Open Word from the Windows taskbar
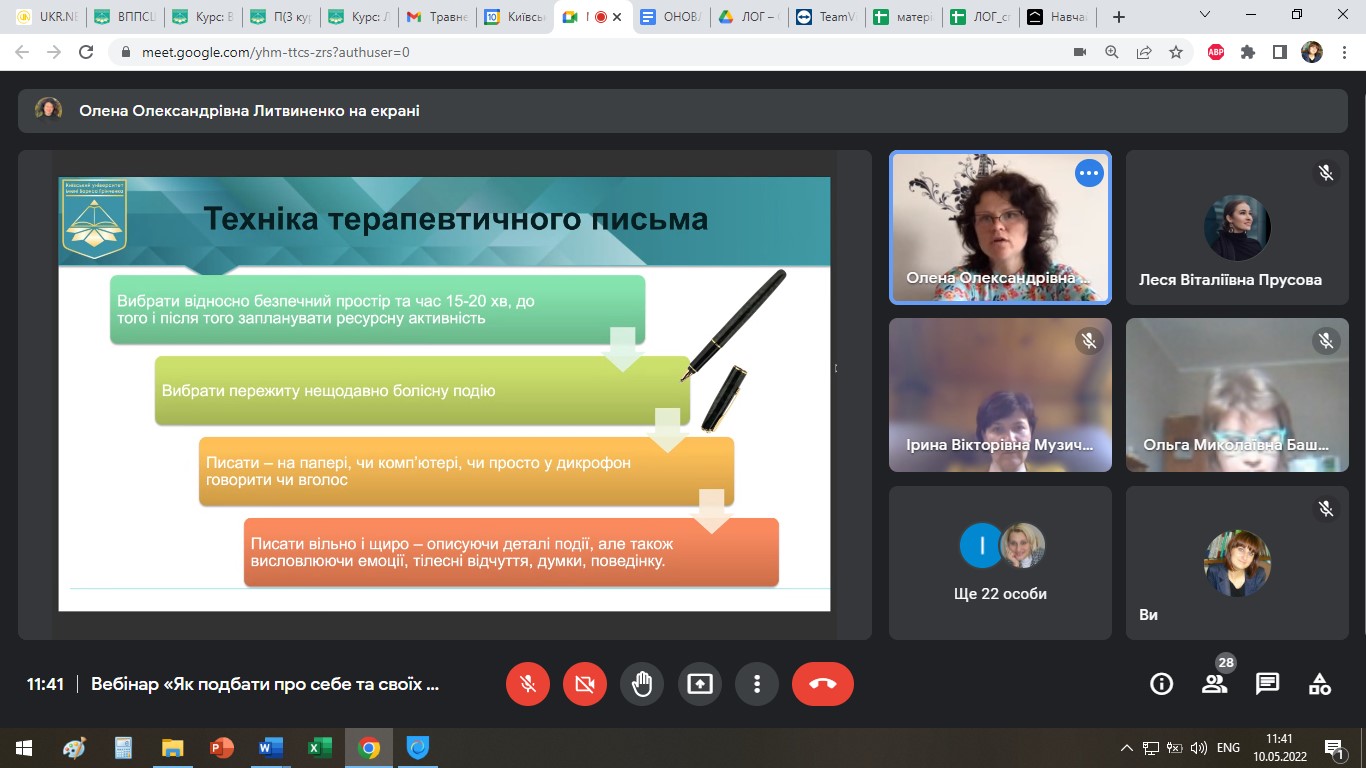 click(270, 748)
